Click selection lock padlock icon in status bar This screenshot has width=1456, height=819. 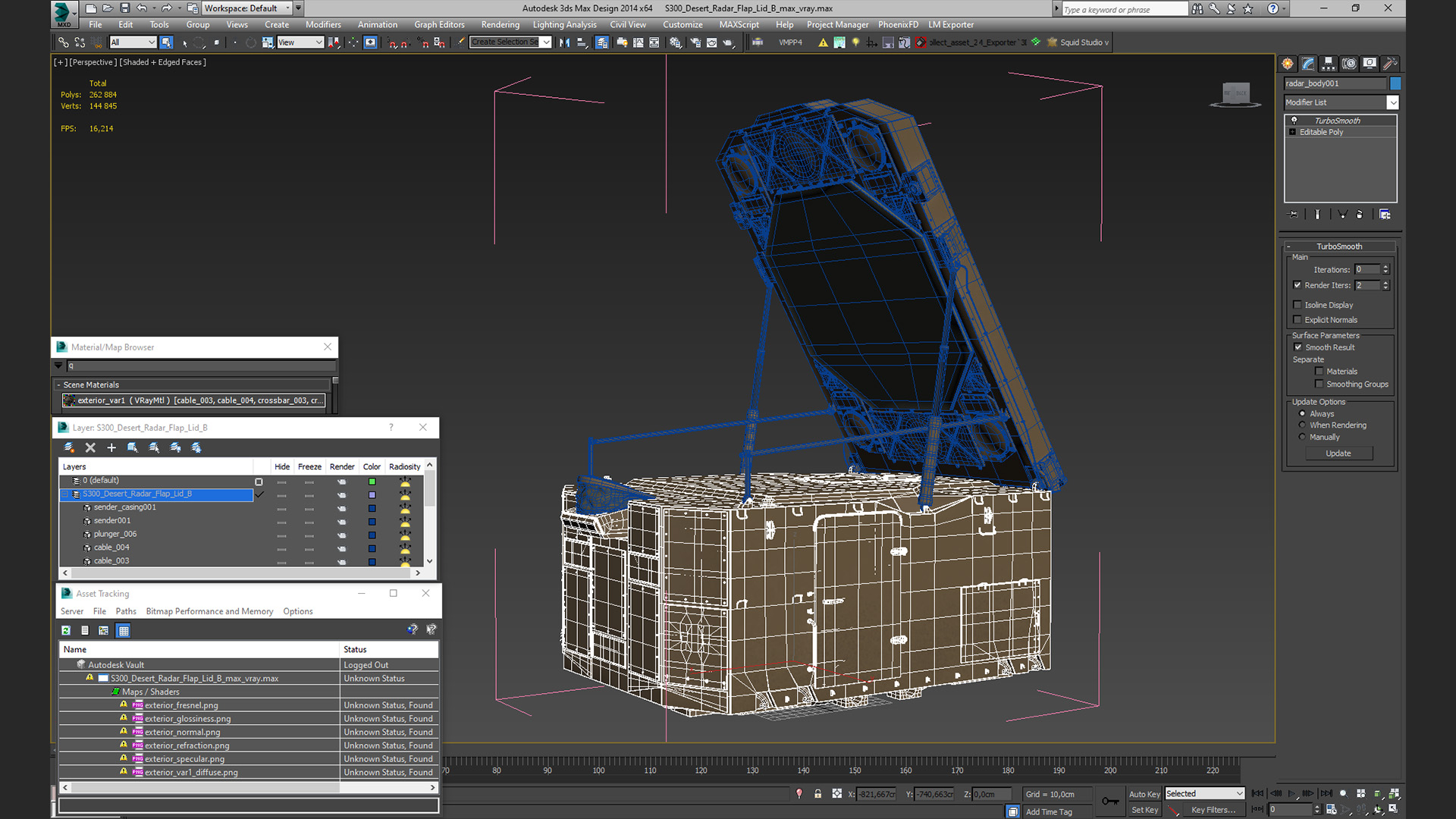coord(817,793)
